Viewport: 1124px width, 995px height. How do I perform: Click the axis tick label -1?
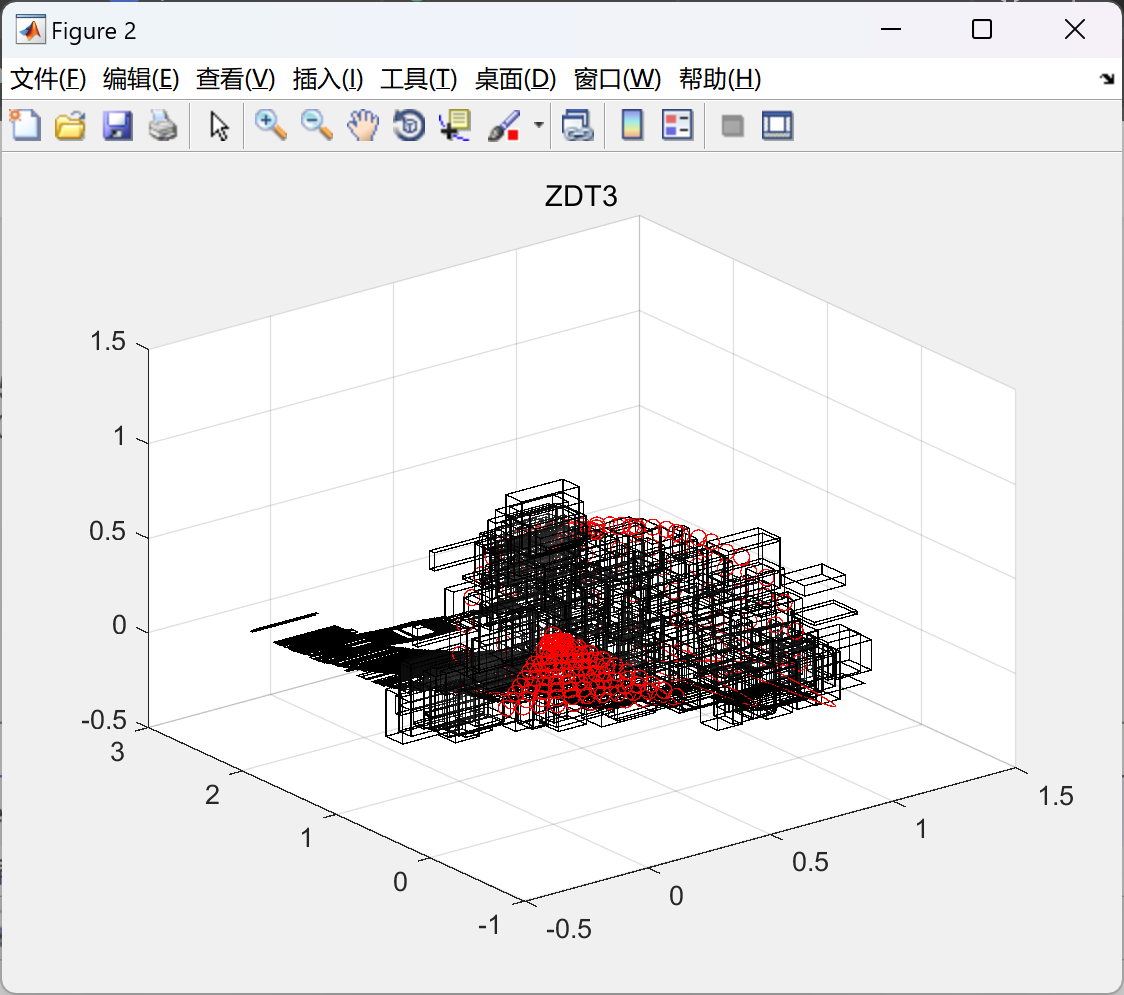point(489,925)
